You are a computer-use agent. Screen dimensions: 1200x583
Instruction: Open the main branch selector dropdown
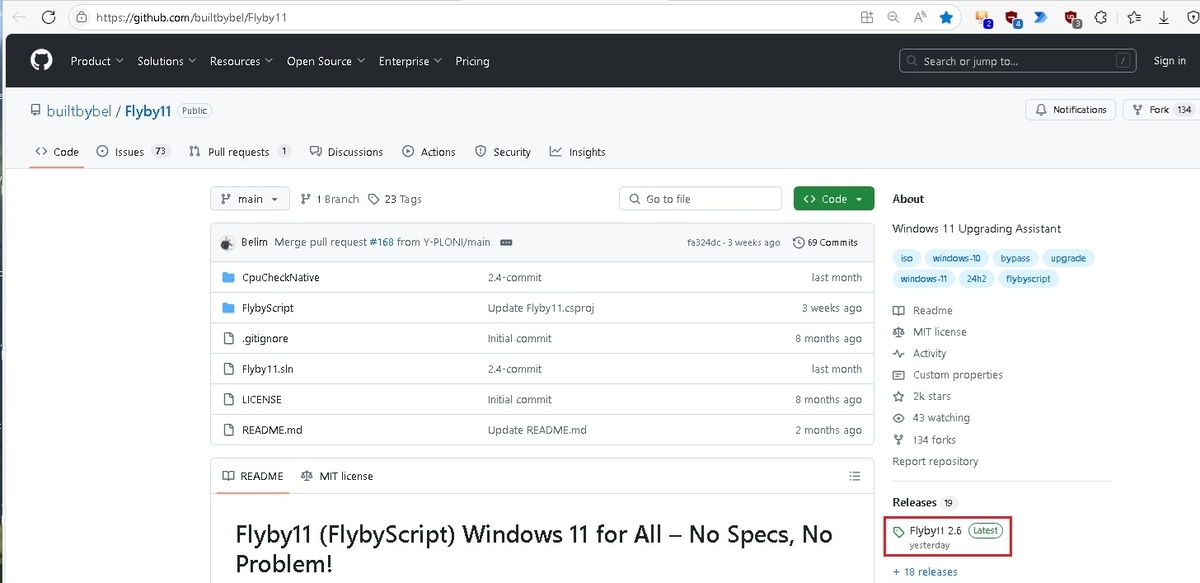250,199
